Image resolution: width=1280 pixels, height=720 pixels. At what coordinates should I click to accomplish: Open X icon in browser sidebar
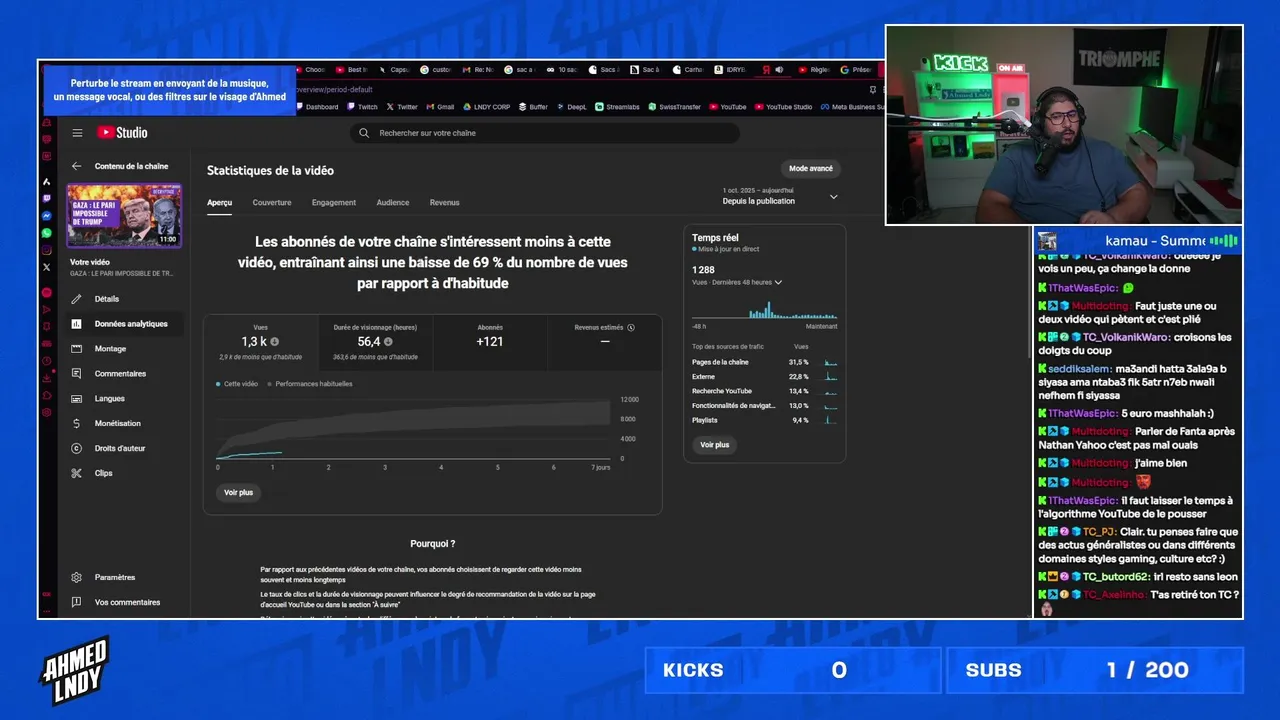(46, 267)
